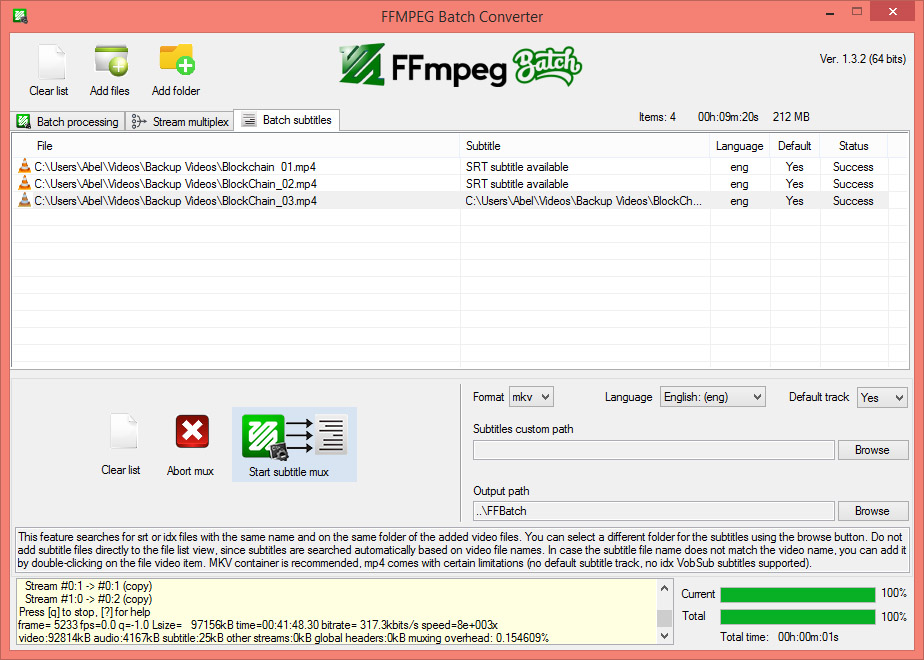Switch to Stream multiplex tab
This screenshot has height=660, width=924.
(x=180, y=121)
